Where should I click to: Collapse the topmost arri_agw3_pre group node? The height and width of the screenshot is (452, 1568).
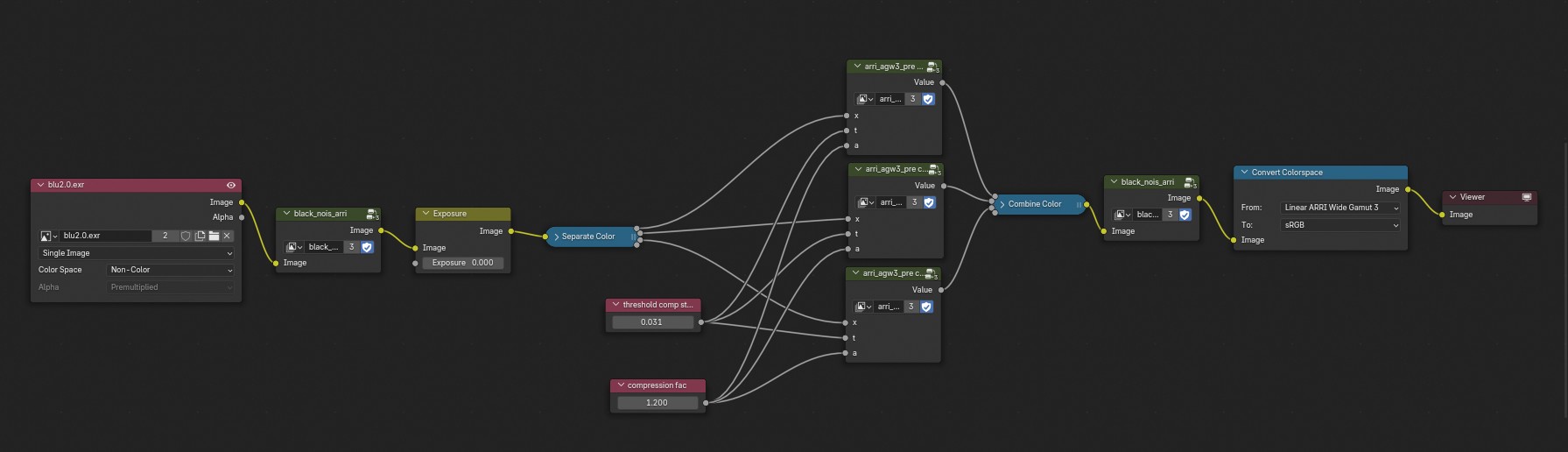point(857,67)
